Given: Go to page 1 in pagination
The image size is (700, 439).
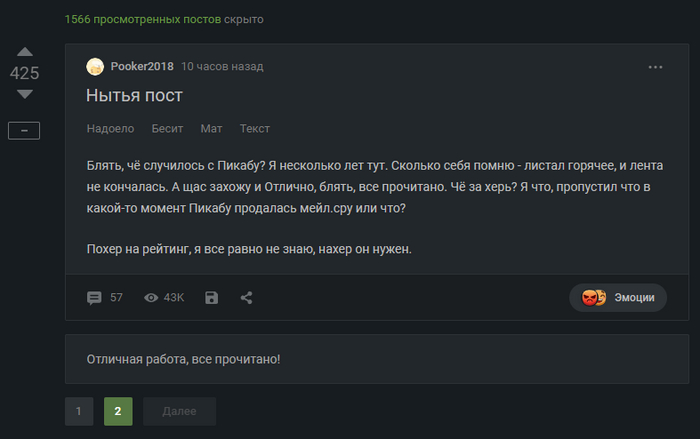Looking at the screenshot, I should 79,411.
